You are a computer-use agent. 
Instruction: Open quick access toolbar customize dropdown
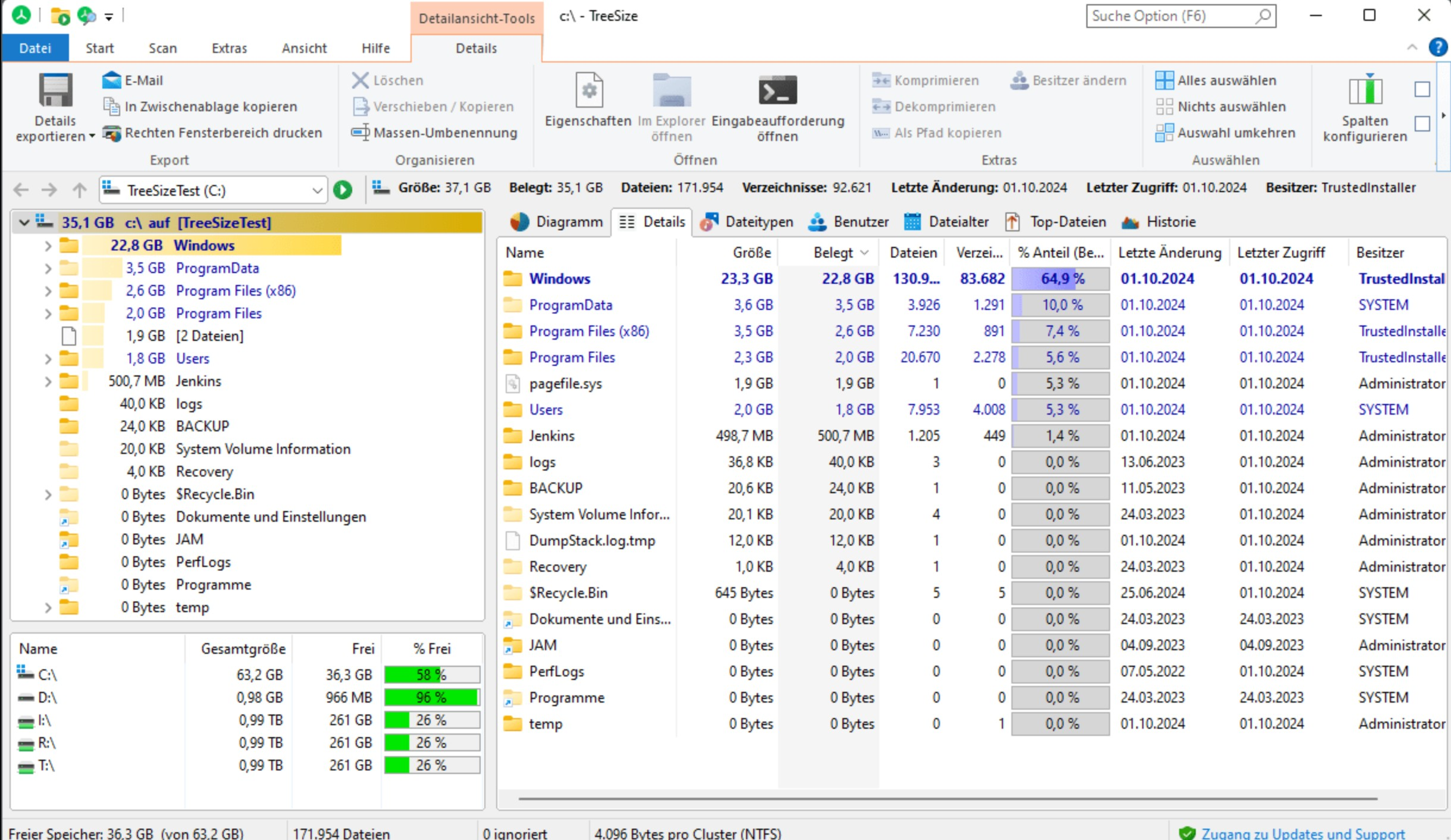pos(109,17)
